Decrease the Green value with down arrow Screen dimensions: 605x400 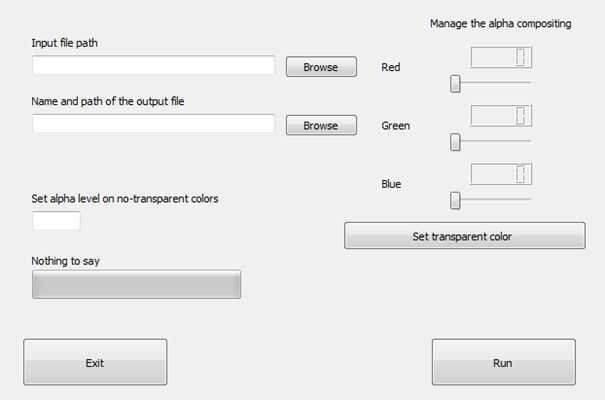click(521, 121)
